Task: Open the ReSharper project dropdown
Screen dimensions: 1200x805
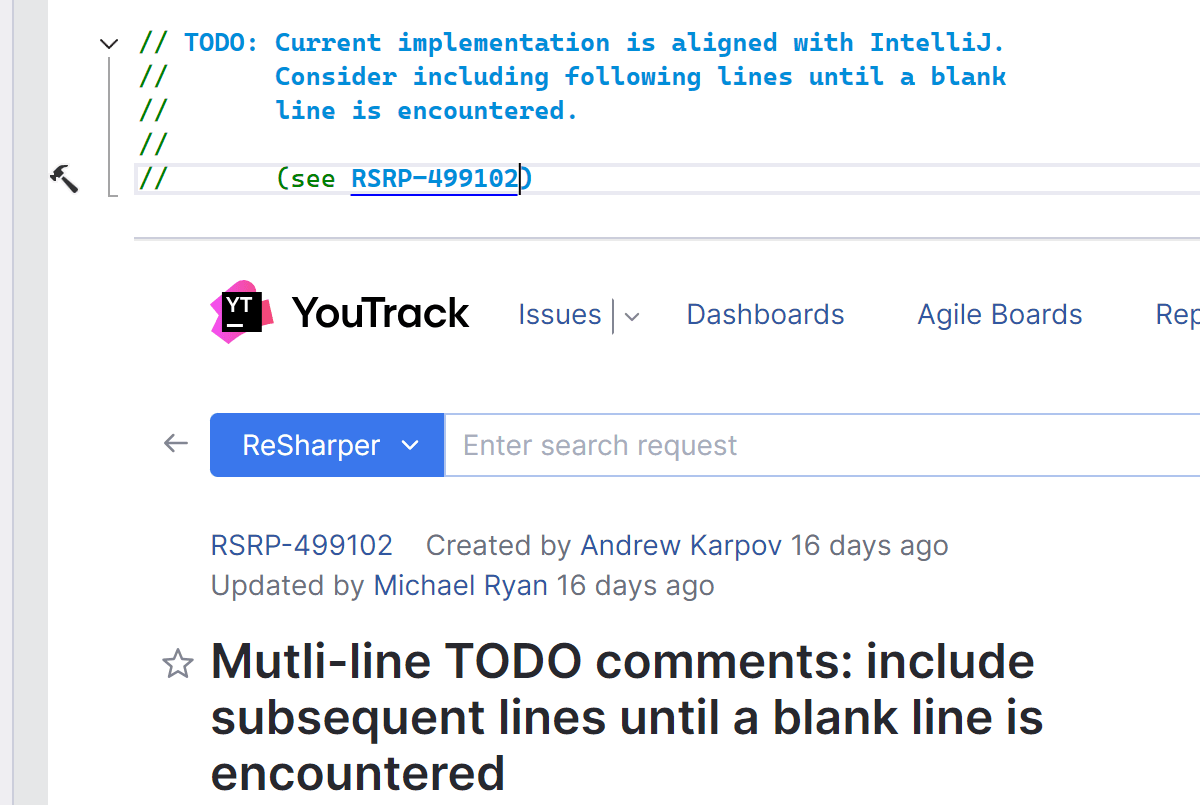Action: (327, 445)
